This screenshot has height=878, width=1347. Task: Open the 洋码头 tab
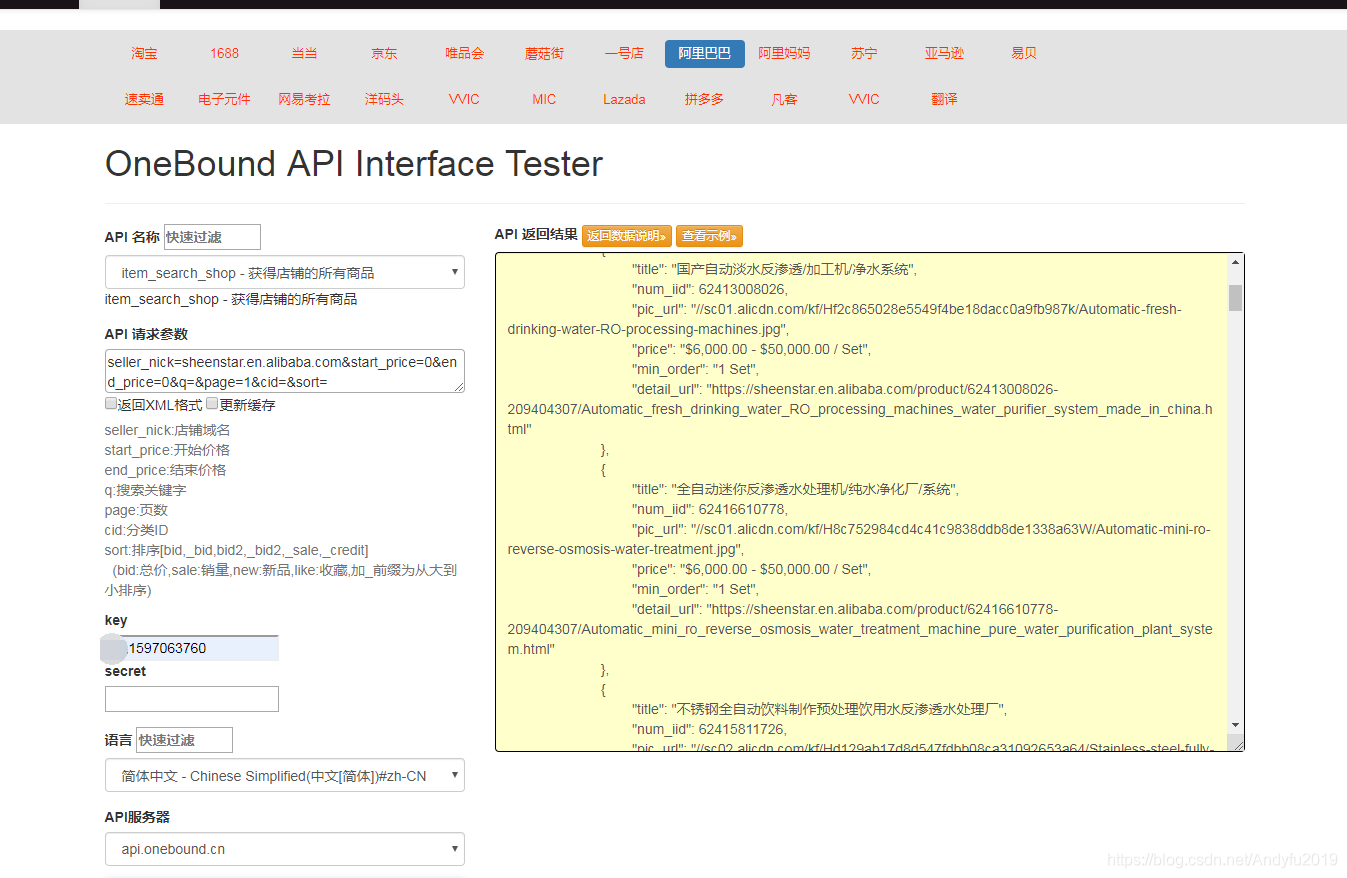point(384,100)
